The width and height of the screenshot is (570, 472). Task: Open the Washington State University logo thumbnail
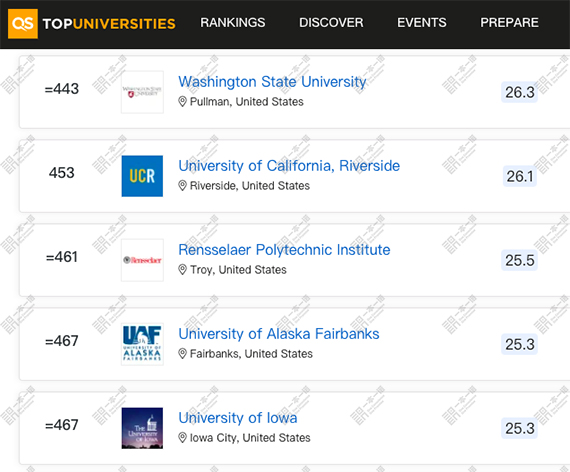pos(142,92)
